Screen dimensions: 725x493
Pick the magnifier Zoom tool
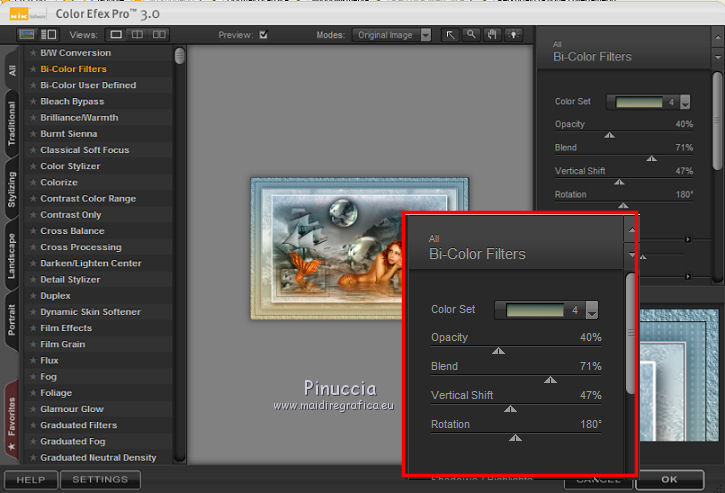tap(471, 35)
